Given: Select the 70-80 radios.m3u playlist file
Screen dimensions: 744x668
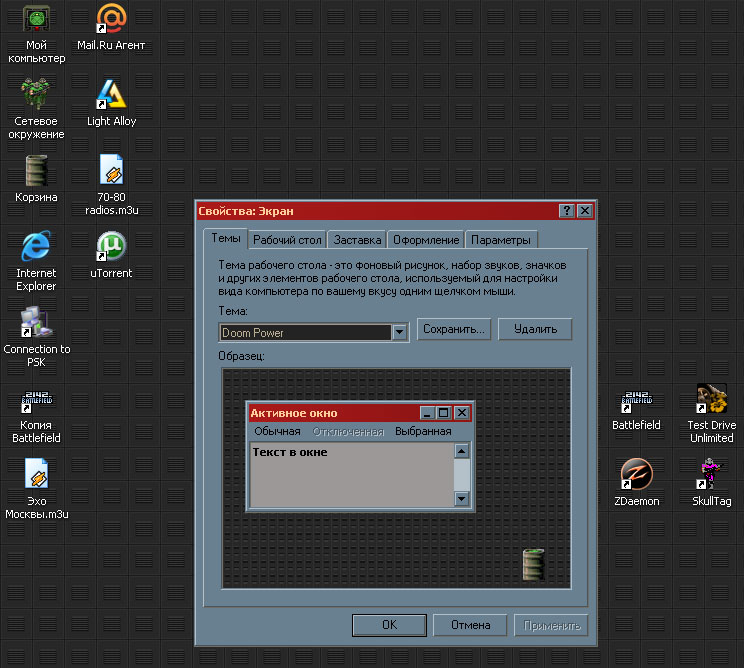Looking at the screenshot, I should pyautogui.click(x=111, y=171).
